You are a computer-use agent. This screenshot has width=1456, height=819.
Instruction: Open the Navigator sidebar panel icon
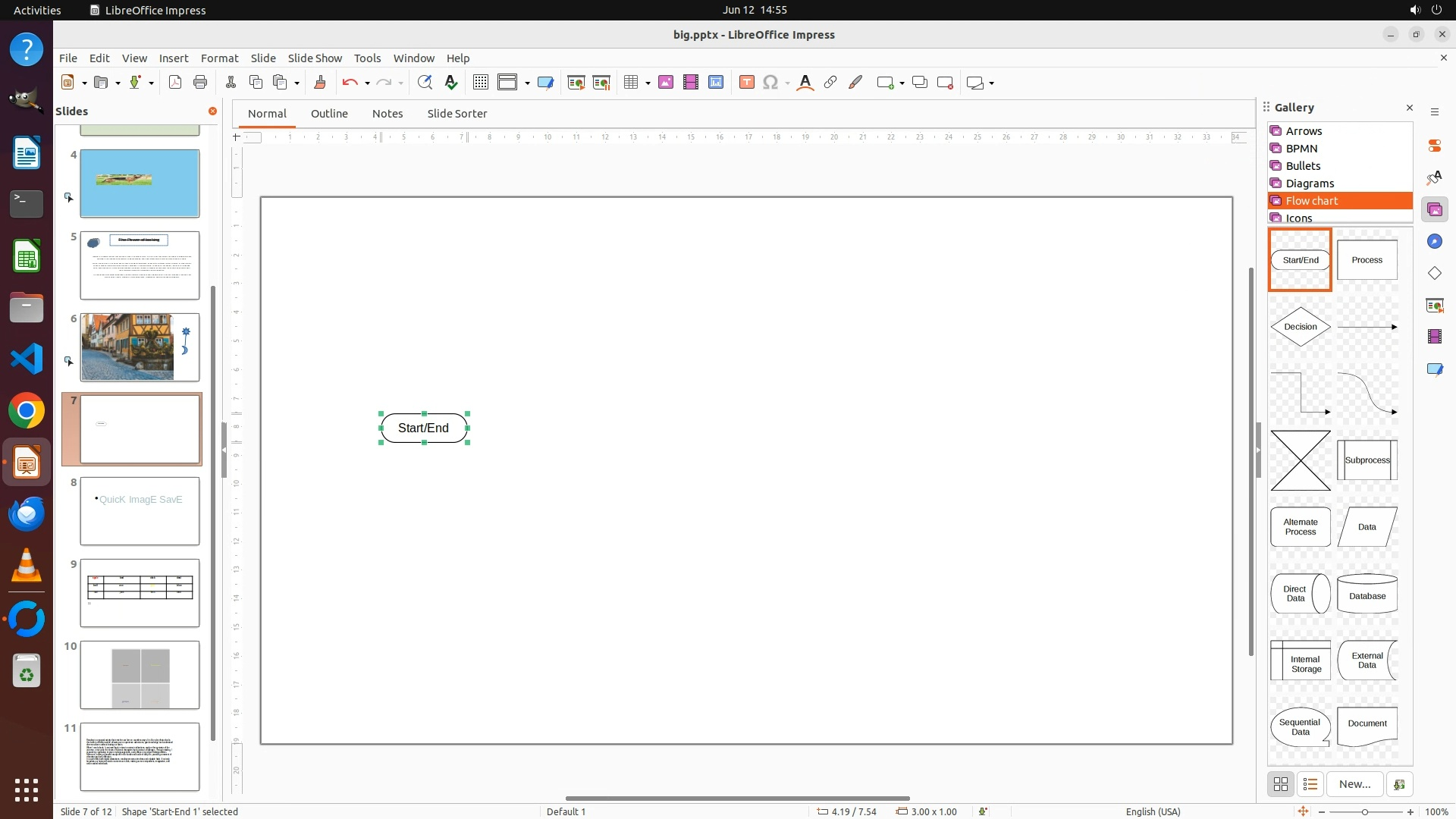click(x=1435, y=241)
